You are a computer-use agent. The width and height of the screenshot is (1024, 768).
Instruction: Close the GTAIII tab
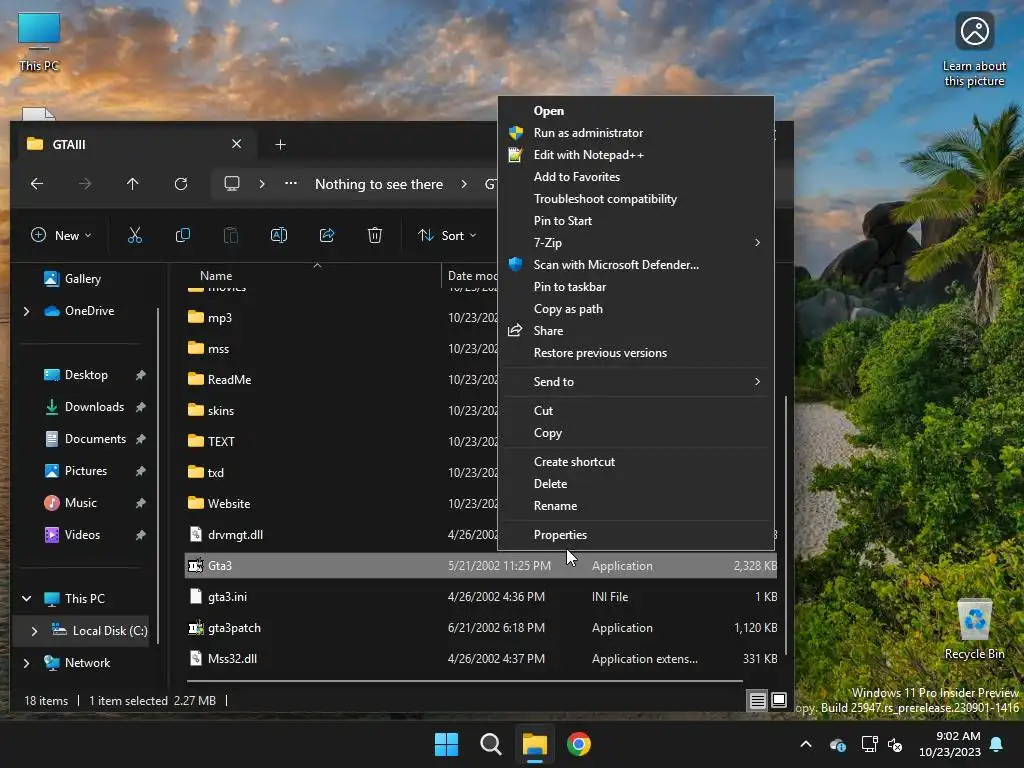236,144
